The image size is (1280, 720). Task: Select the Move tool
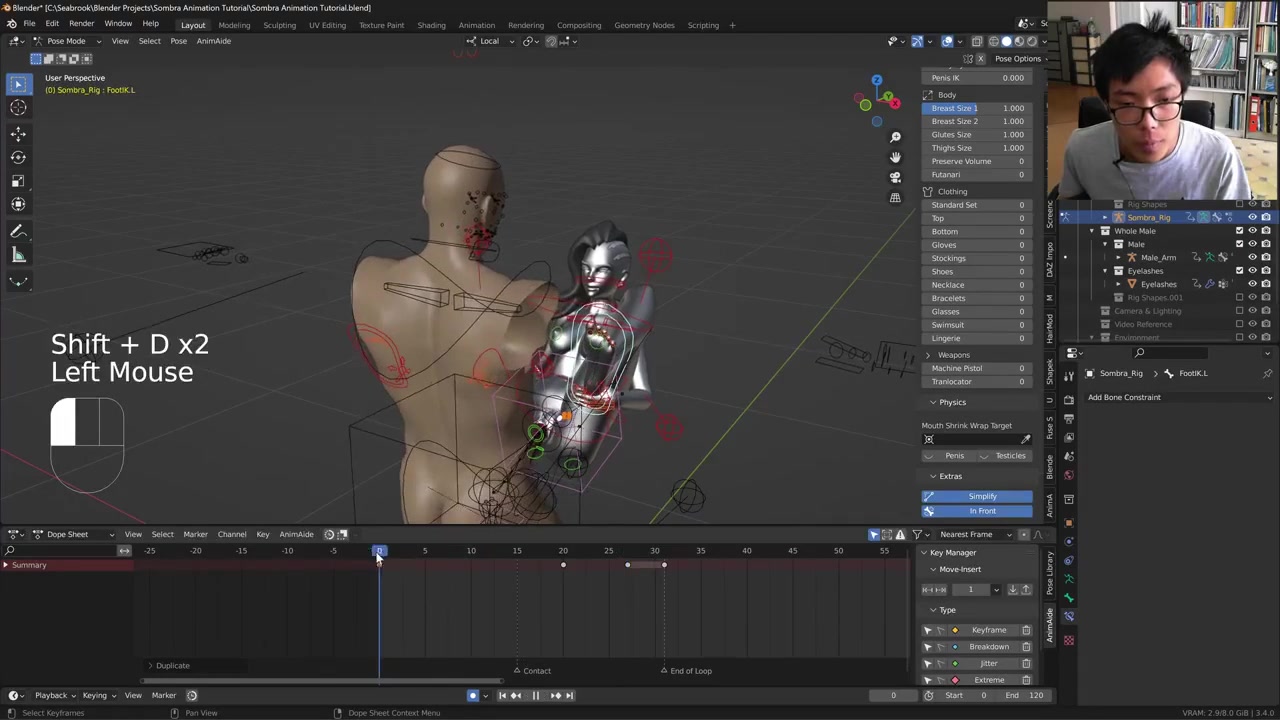[18, 134]
